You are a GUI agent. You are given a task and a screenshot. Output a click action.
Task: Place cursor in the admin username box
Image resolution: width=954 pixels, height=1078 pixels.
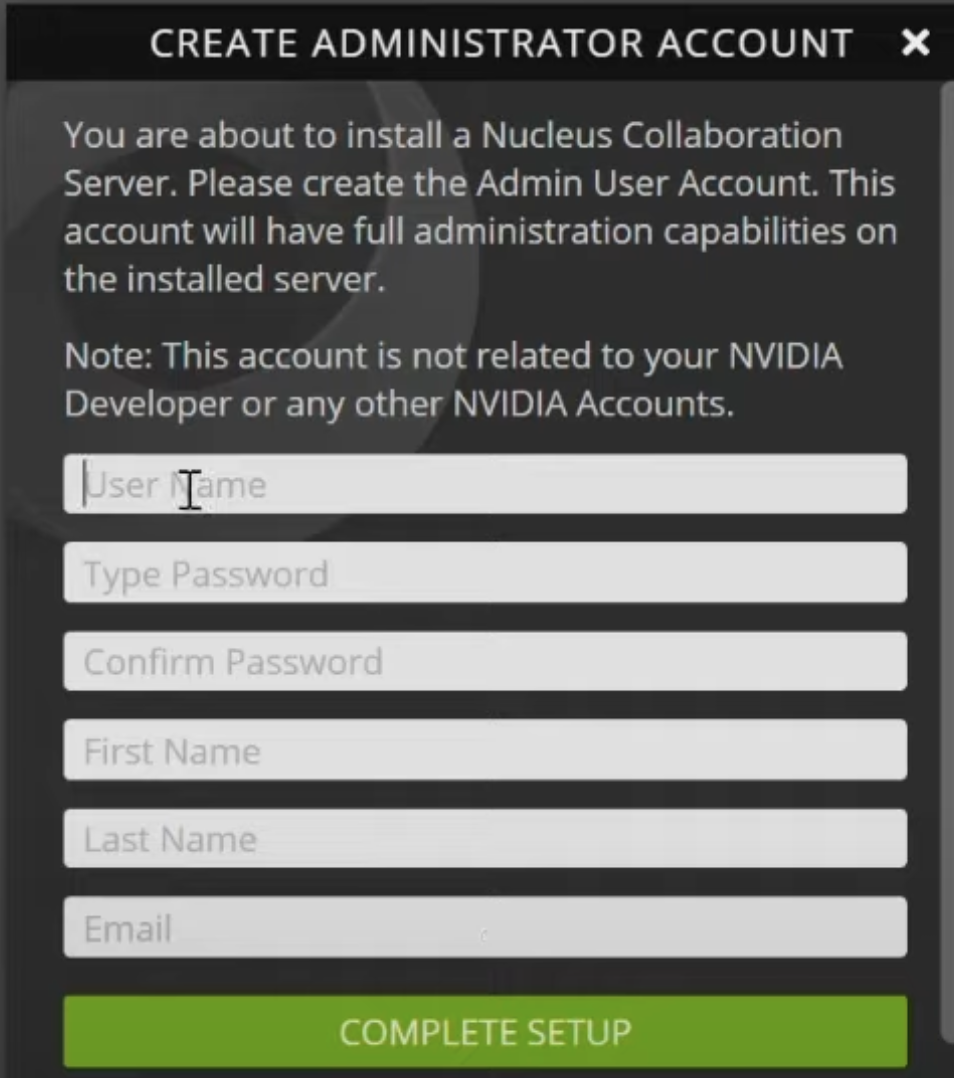[485, 485]
